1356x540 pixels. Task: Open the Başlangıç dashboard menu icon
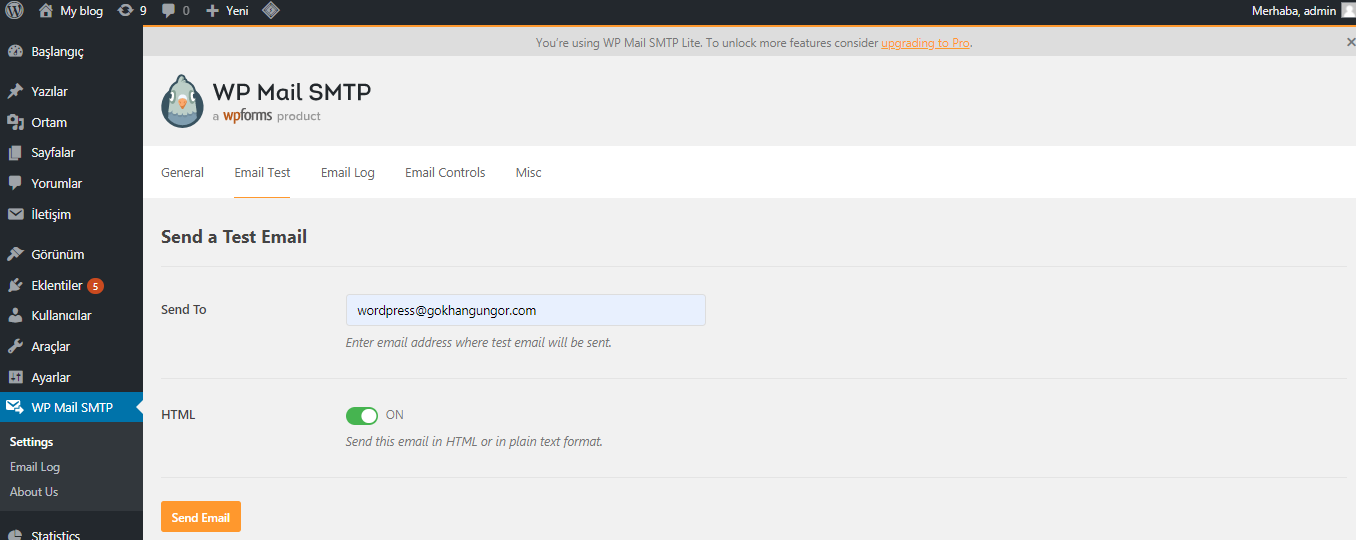click(x=15, y=52)
